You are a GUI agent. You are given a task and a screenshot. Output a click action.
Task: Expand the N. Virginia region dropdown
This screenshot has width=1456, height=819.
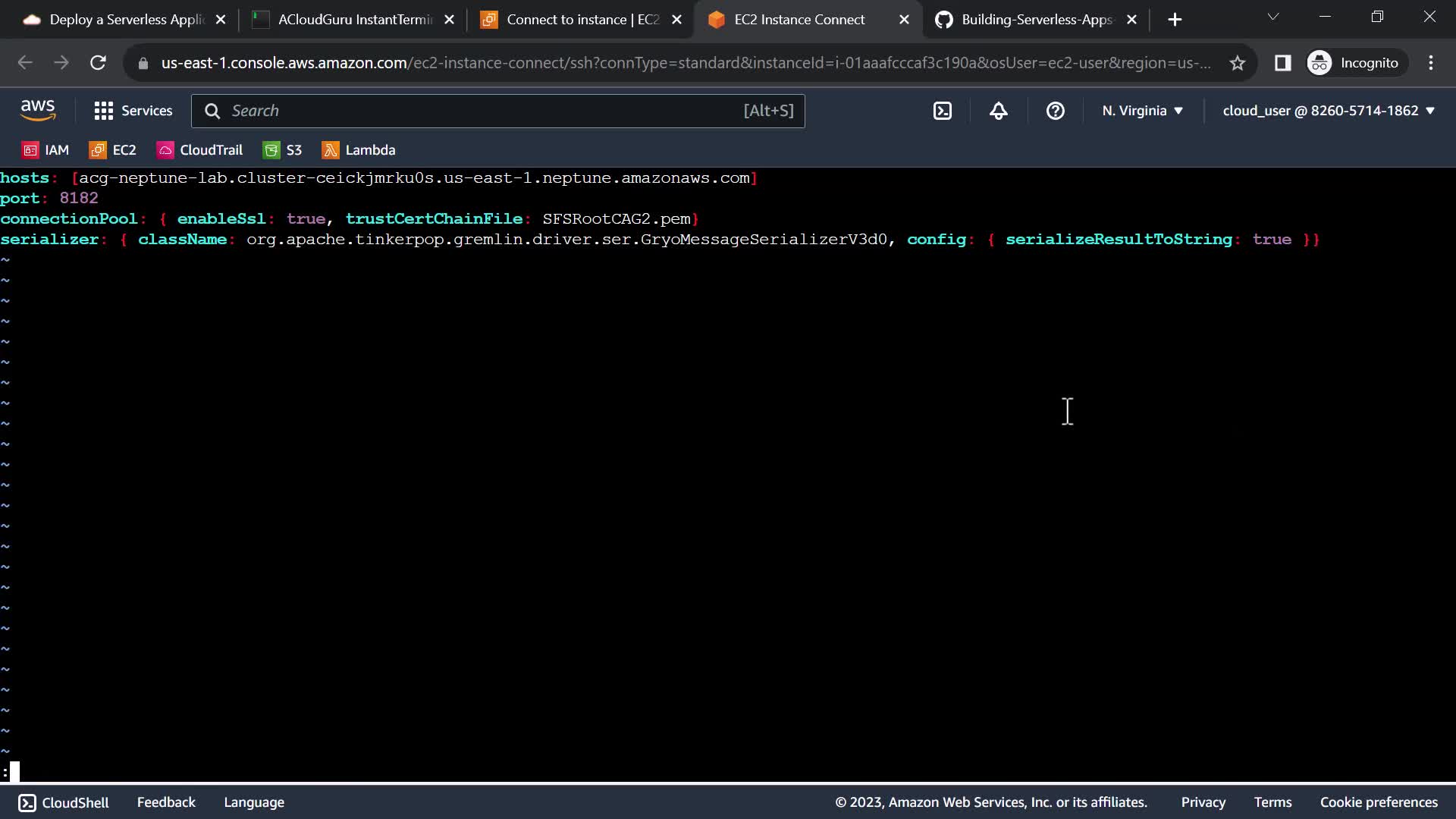[x=1142, y=111]
